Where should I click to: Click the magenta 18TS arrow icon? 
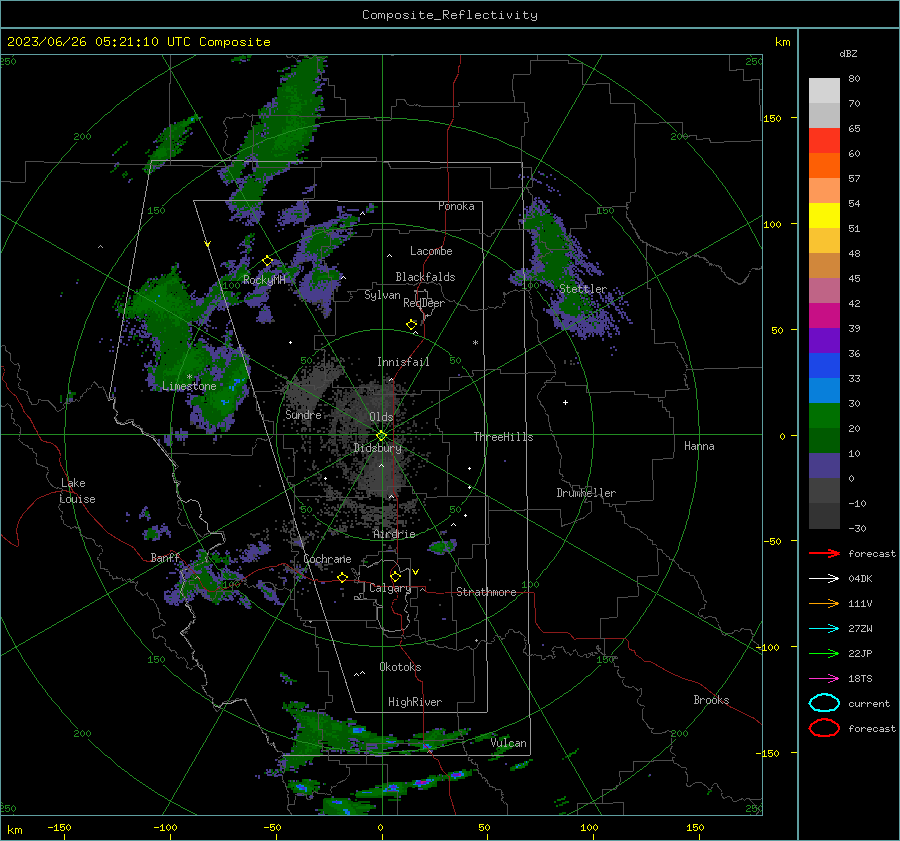tap(824, 679)
